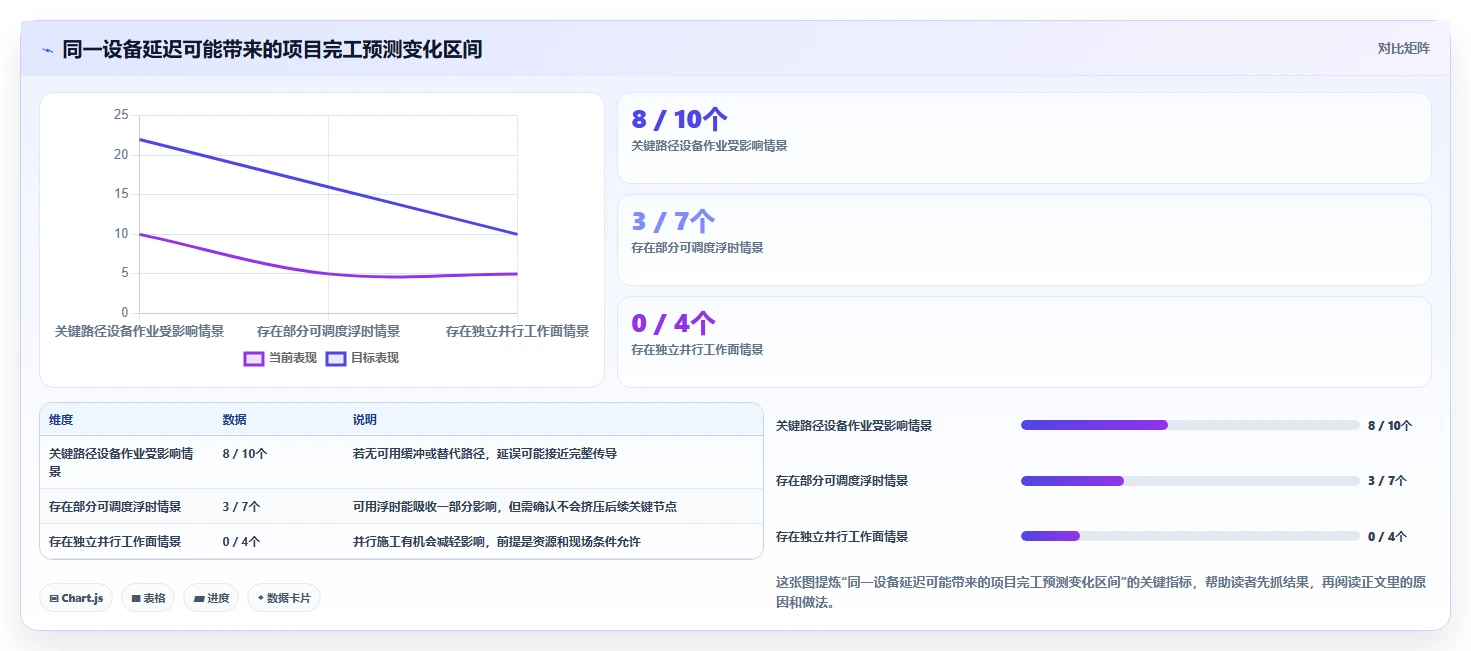The image size is (1471, 651).
Task: Click the explanation 并行施工有机会减轻影响
Action: point(496,542)
